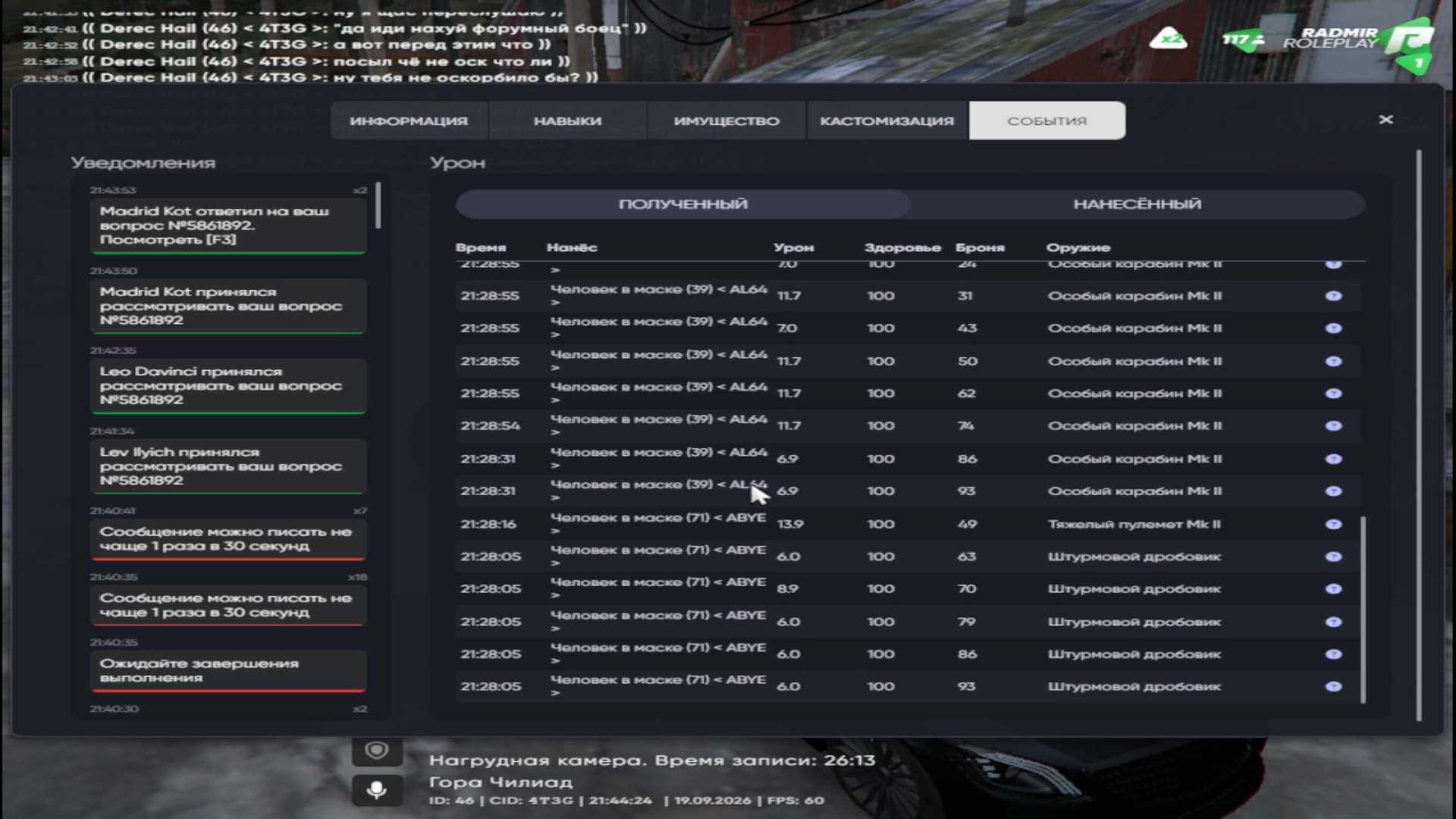Open the Навыки tab
The image size is (1456, 819).
click(x=567, y=121)
